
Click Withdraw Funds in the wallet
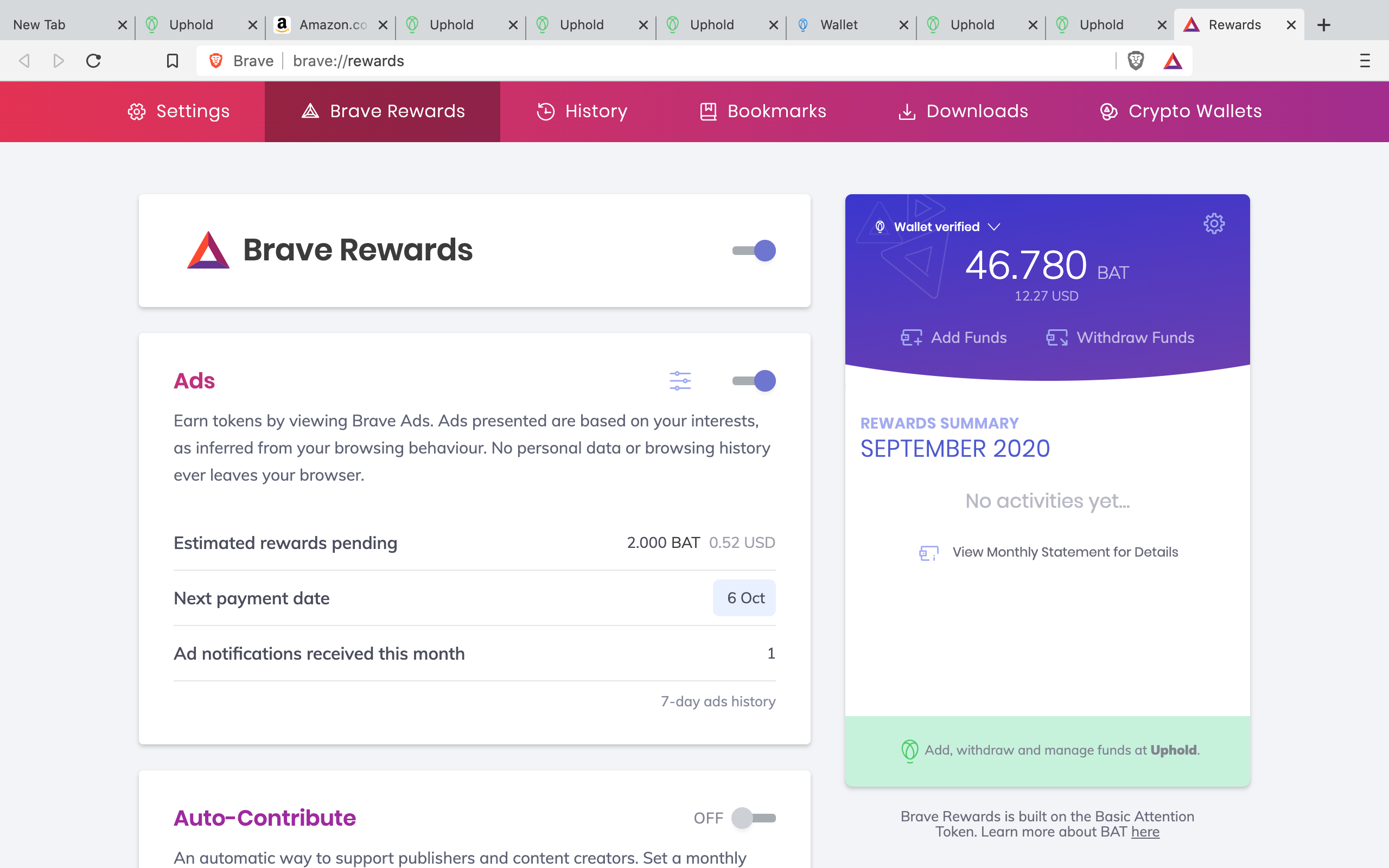click(1120, 337)
